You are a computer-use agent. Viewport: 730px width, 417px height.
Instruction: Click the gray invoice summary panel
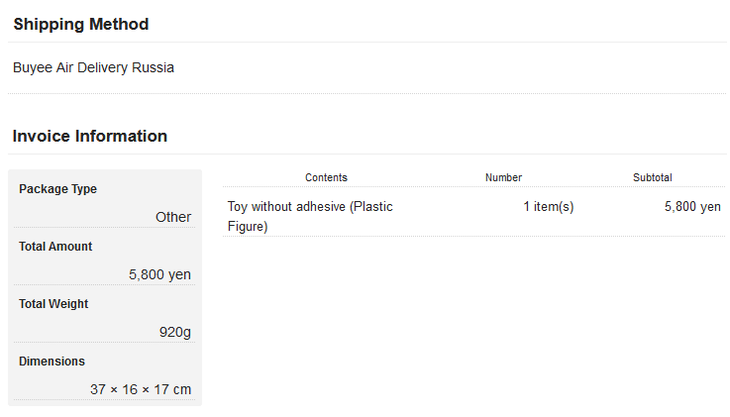pos(105,288)
